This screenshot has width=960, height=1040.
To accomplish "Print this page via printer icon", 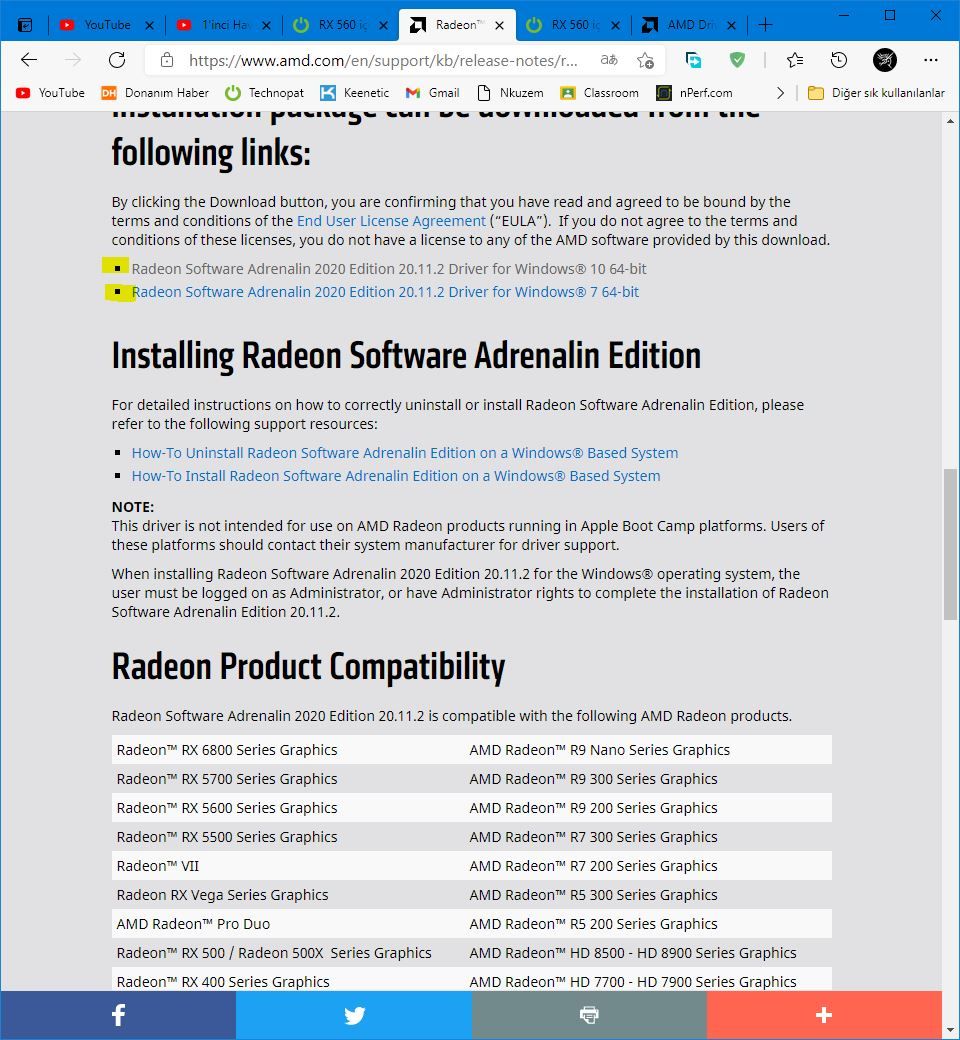I will 589,1015.
